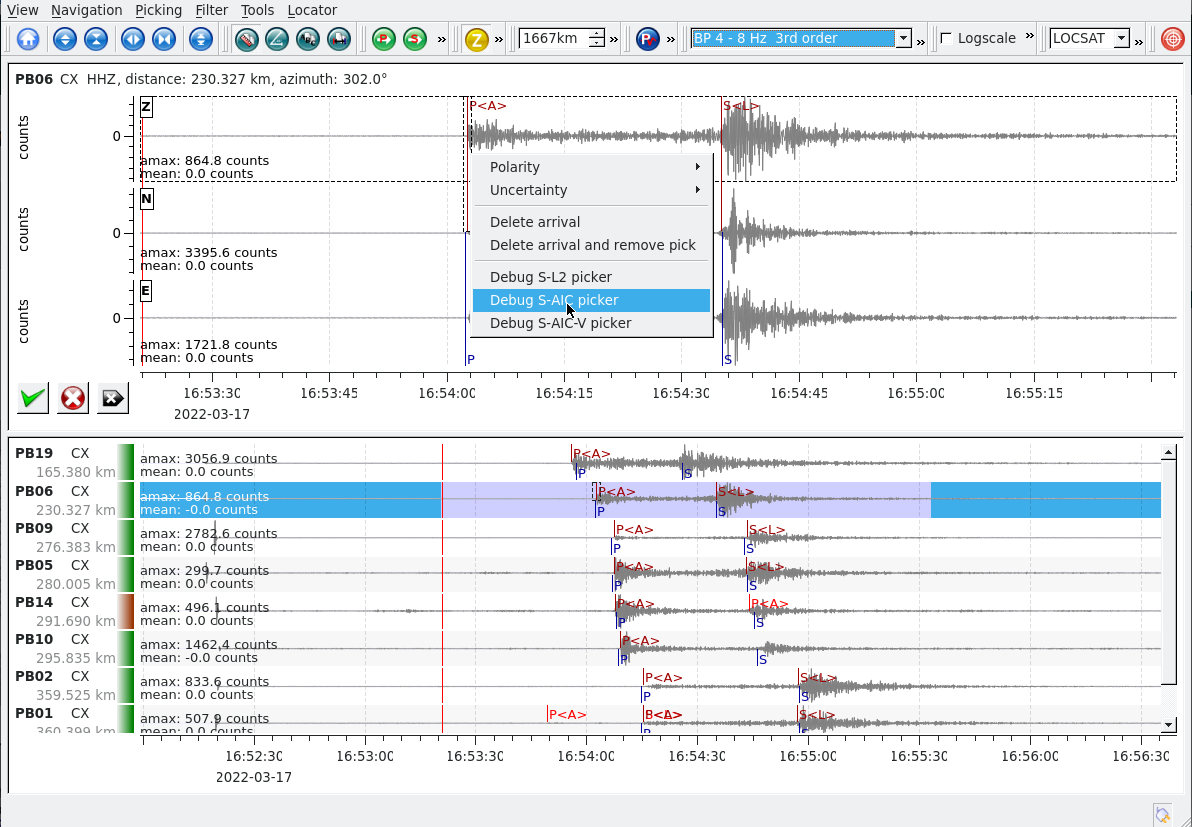Screen dimensions: 1192x827
Task: Select Delete arrival in context menu
Action: point(535,222)
